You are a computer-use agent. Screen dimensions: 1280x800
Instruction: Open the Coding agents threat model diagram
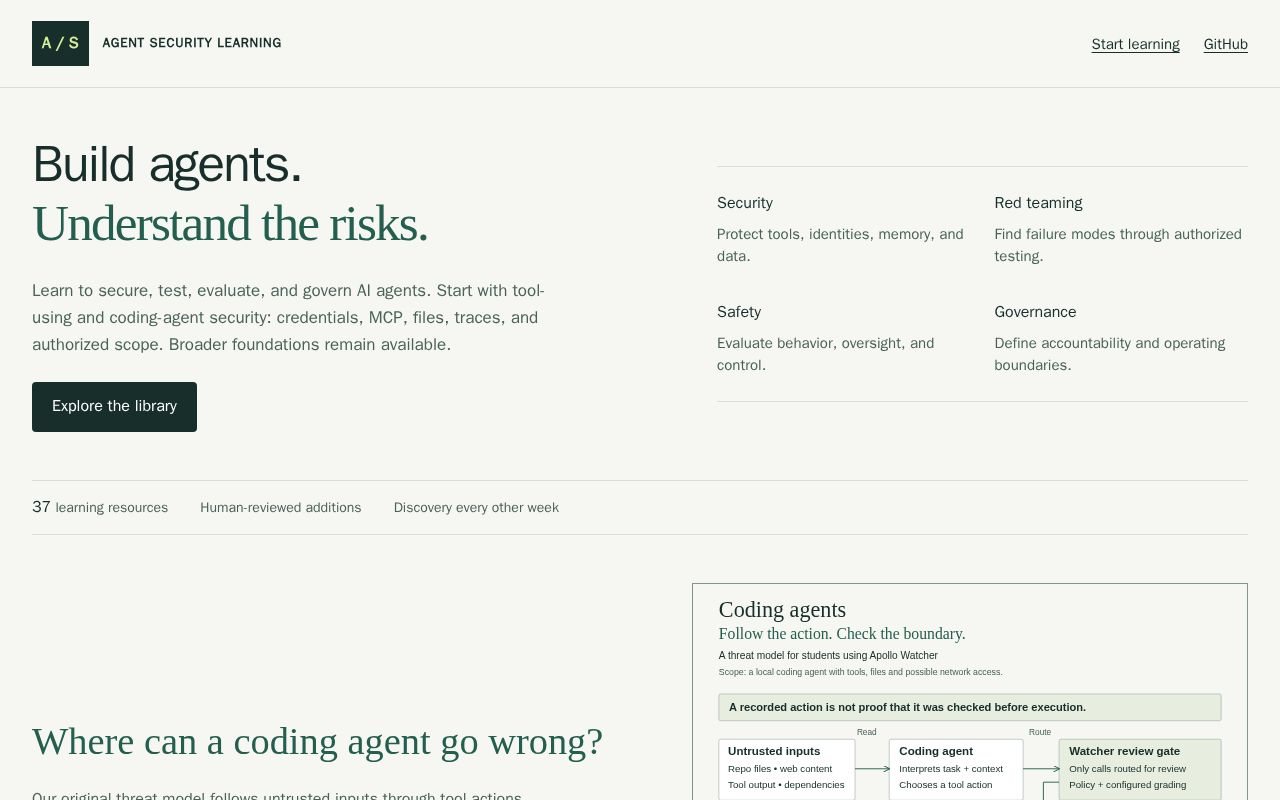[970, 692]
